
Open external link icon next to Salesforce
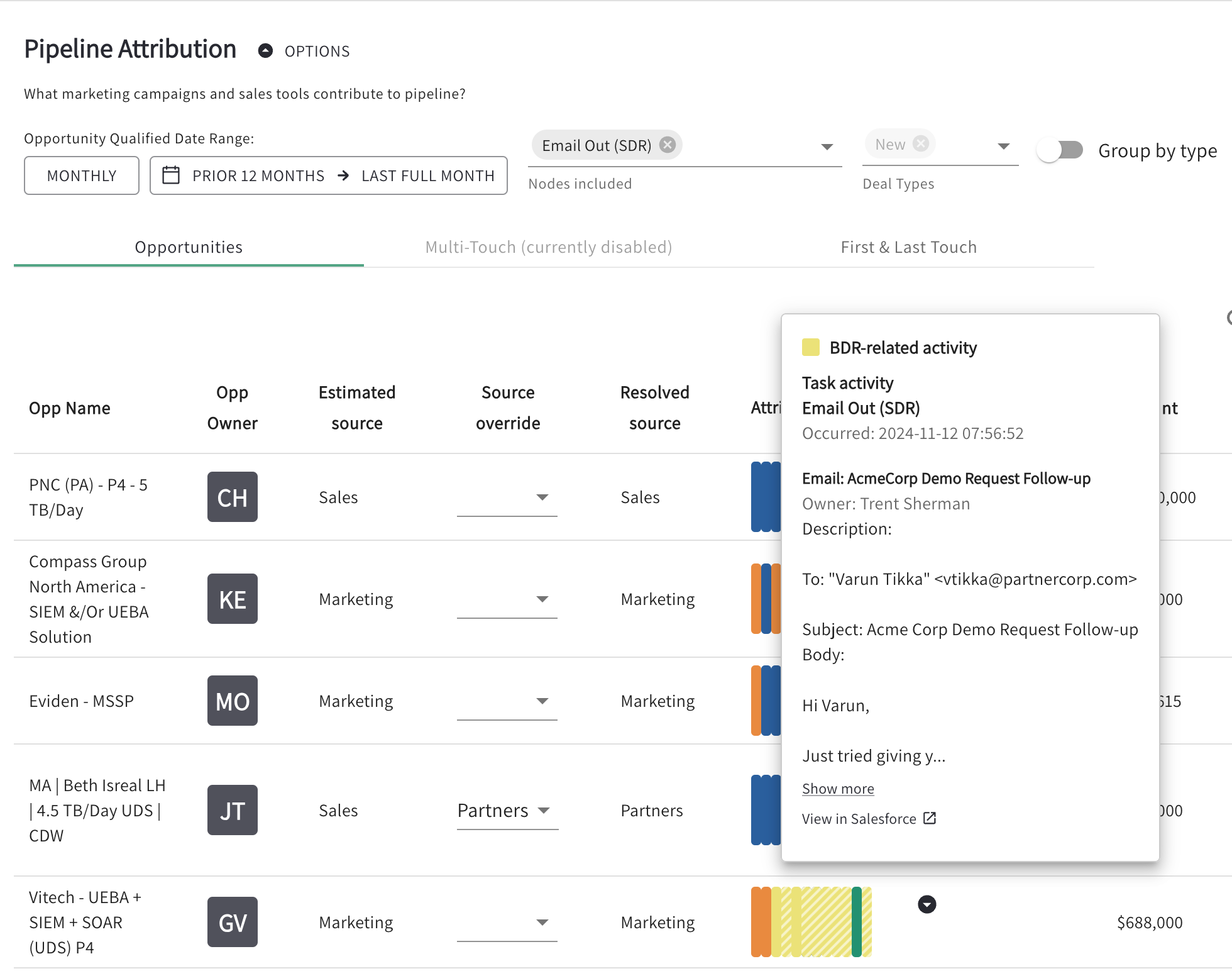point(930,818)
